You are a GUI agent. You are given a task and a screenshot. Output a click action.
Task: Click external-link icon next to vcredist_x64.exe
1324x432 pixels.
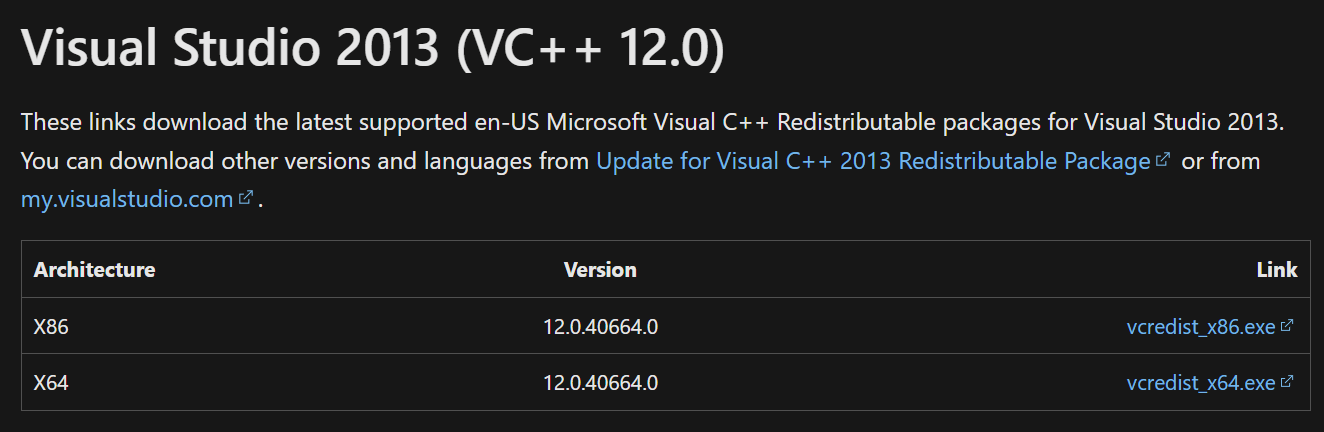point(1287,382)
